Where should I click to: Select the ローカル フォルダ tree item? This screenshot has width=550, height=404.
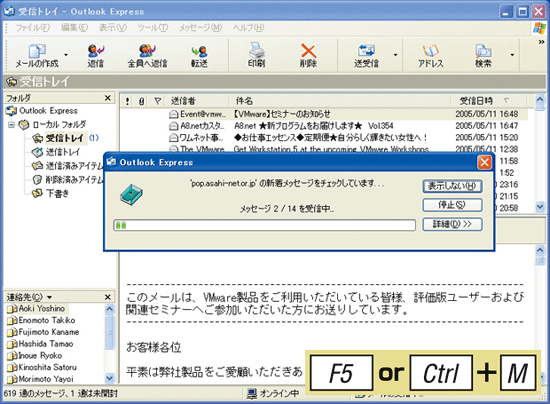(59, 124)
